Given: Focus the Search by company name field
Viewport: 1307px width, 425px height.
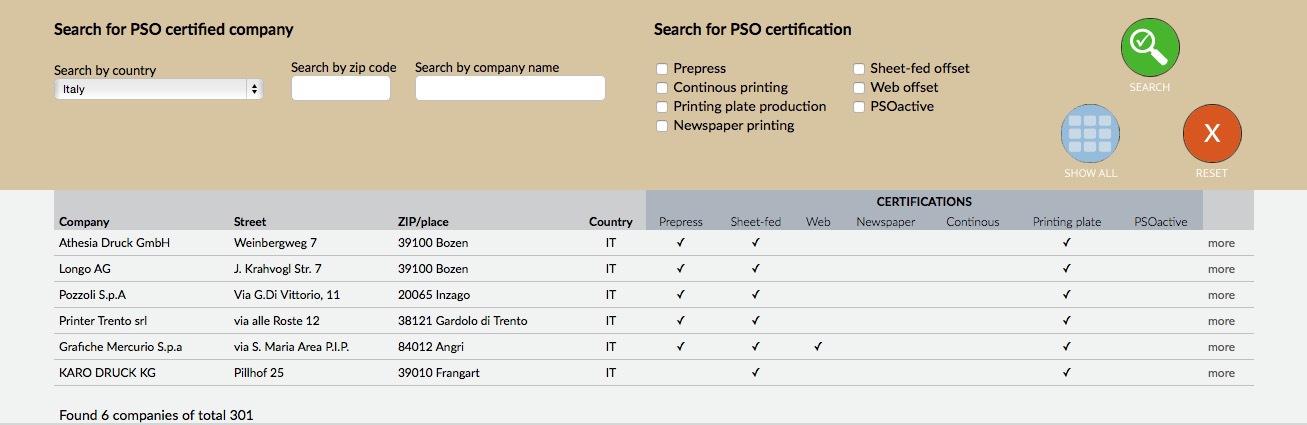Looking at the screenshot, I should pyautogui.click(x=510, y=88).
